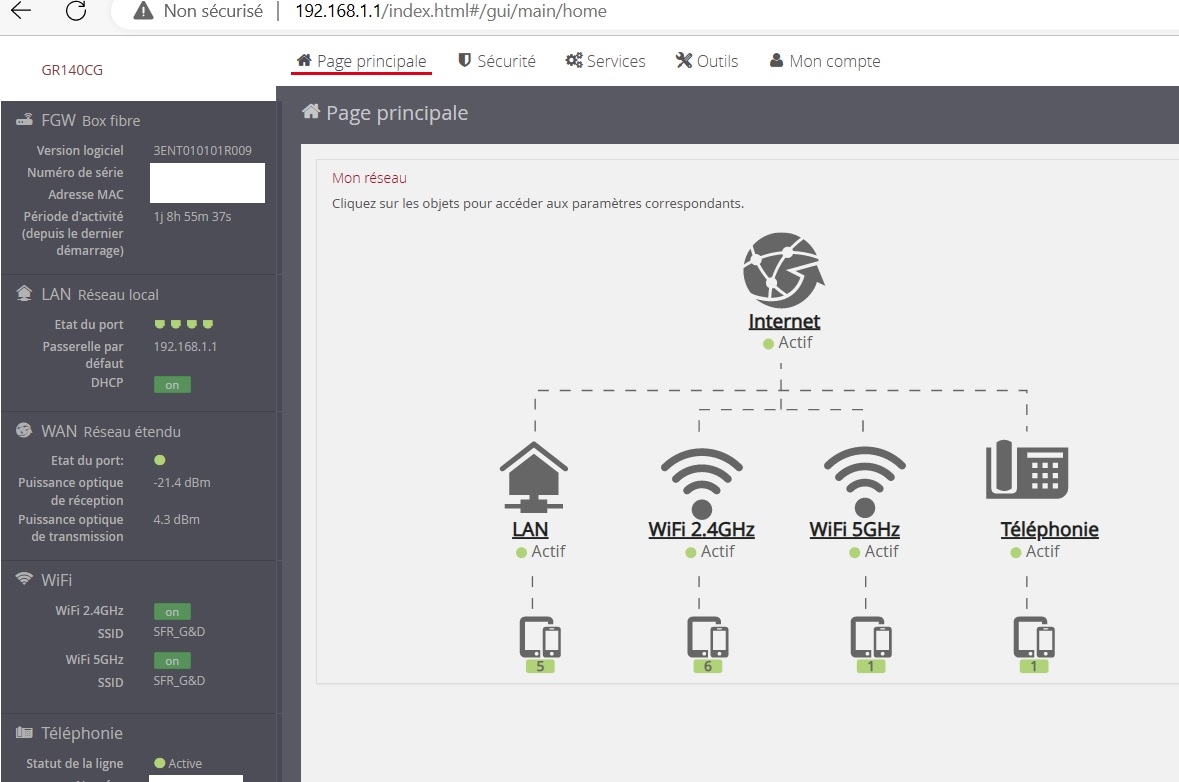Screen dimensions: 1179x782
Task: Collapse the FGW Box fibre panel
Action: pyautogui.click(x=80, y=120)
